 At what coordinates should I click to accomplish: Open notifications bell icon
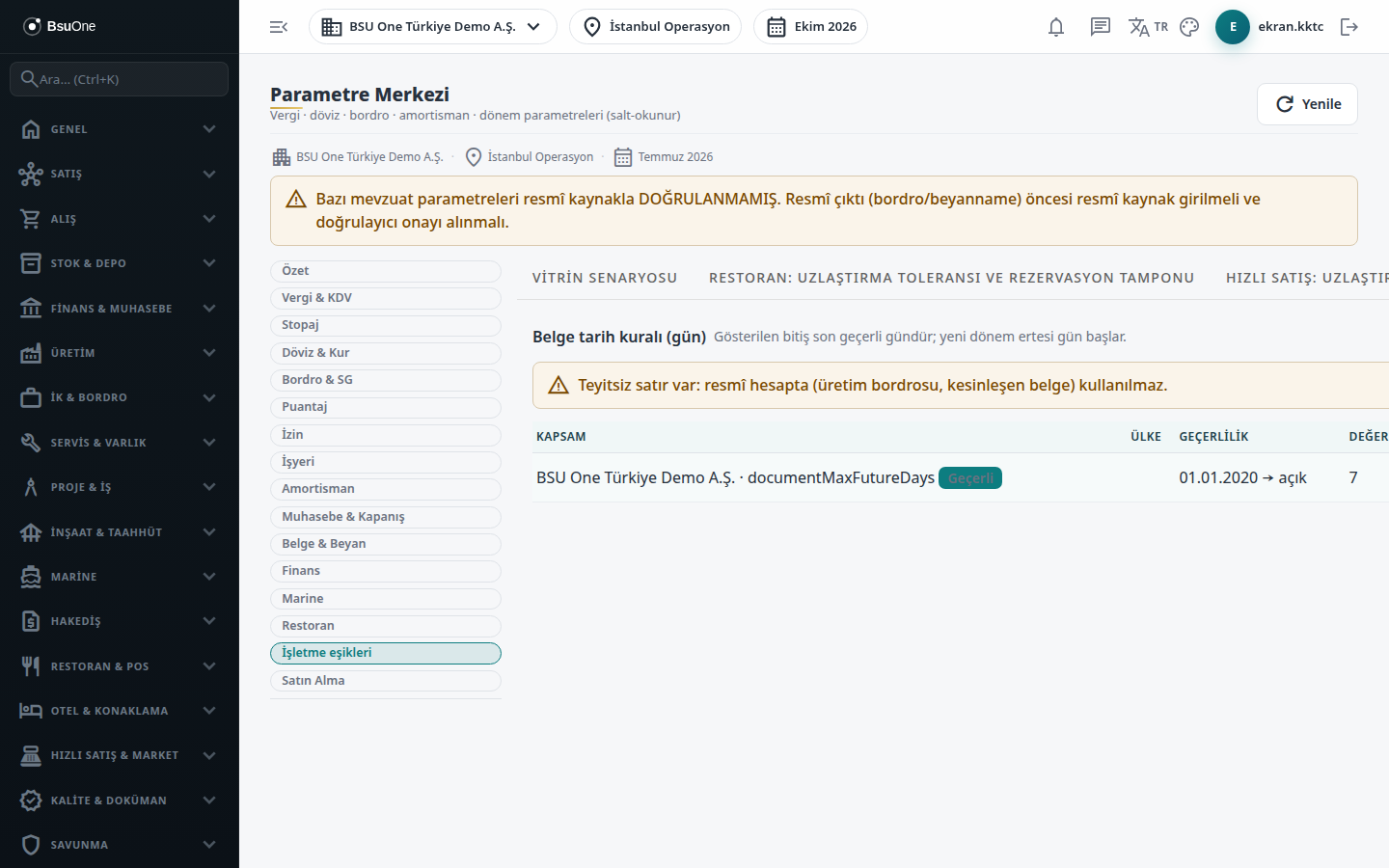1056,27
